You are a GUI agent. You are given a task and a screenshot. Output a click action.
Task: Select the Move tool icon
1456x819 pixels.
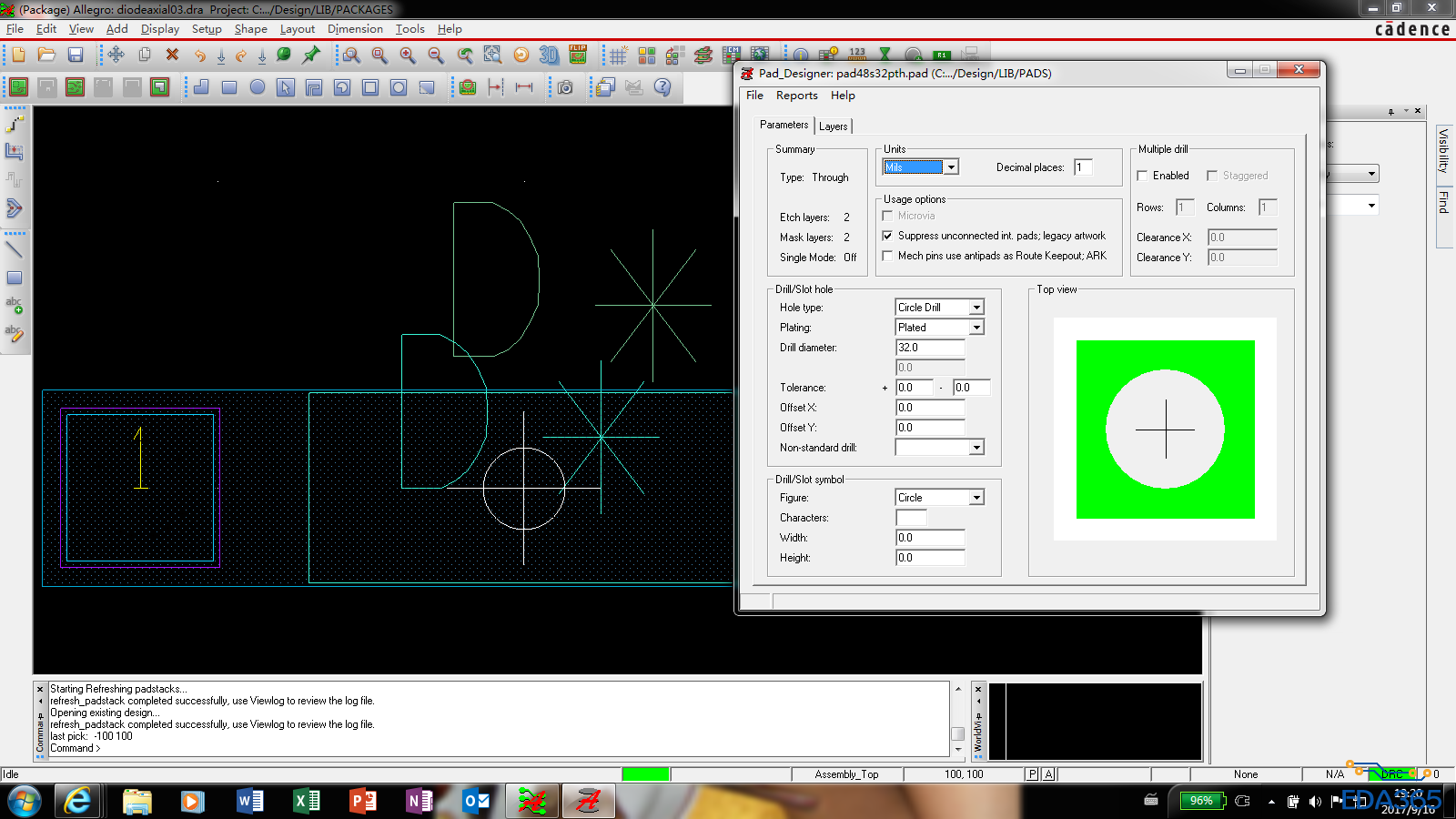click(116, 56)
